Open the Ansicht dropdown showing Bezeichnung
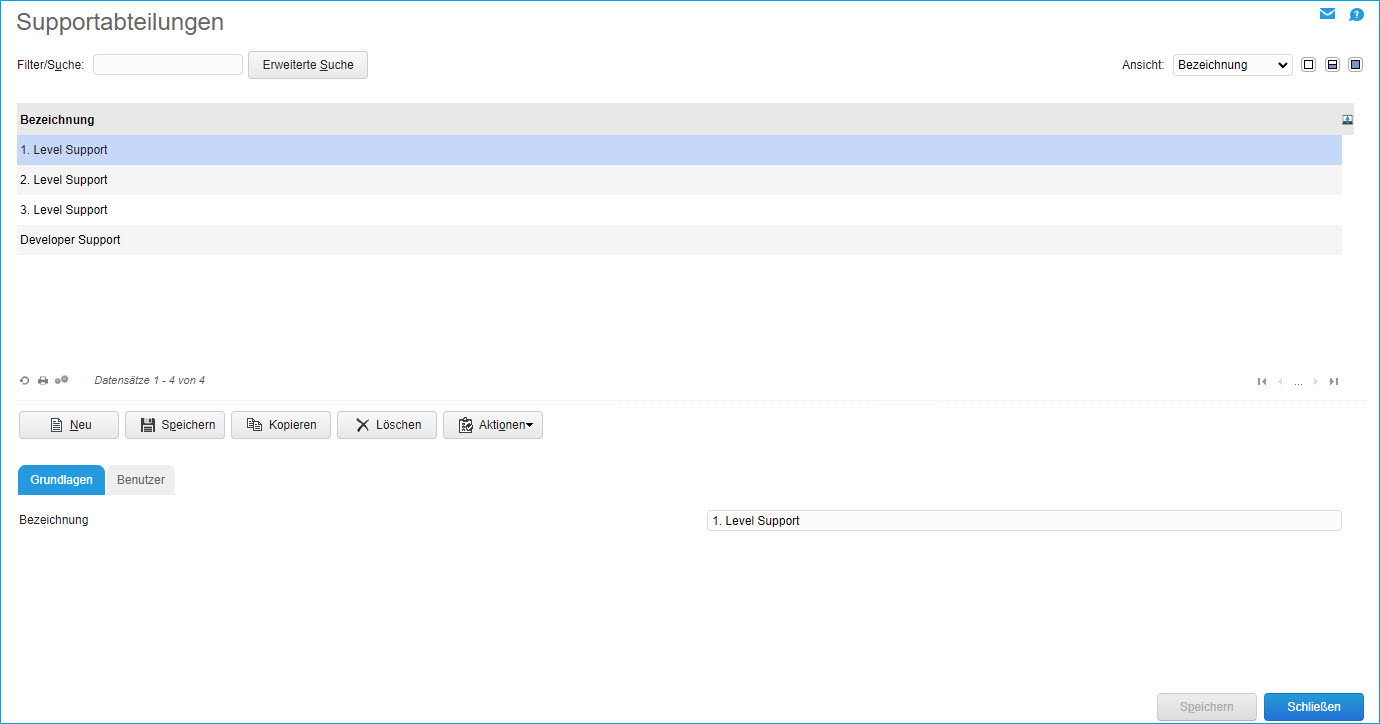 1233,65
